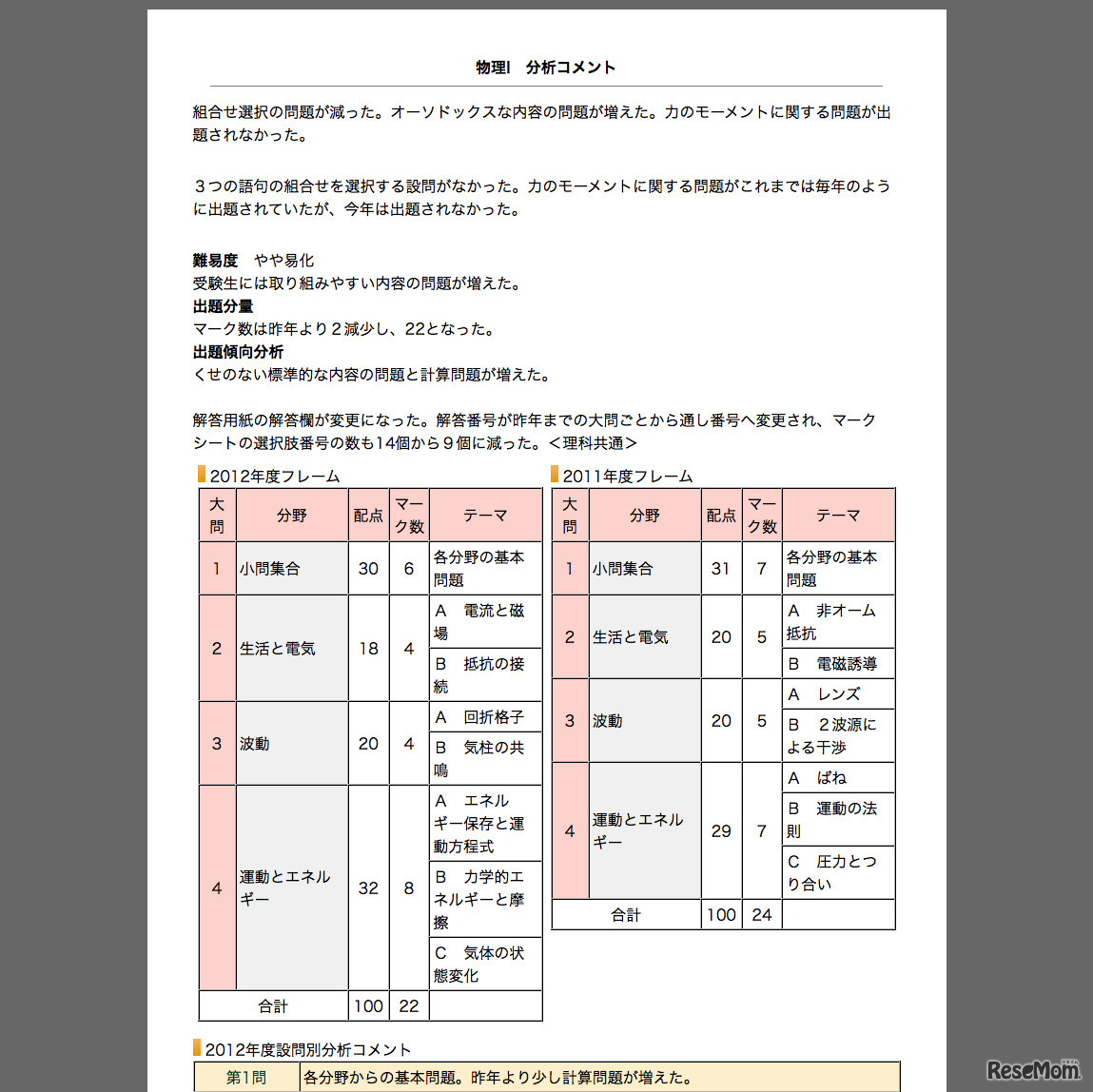Select the cell showing total score 100
This screenshot has height=1092, width=1093.
pos(368,1005)
